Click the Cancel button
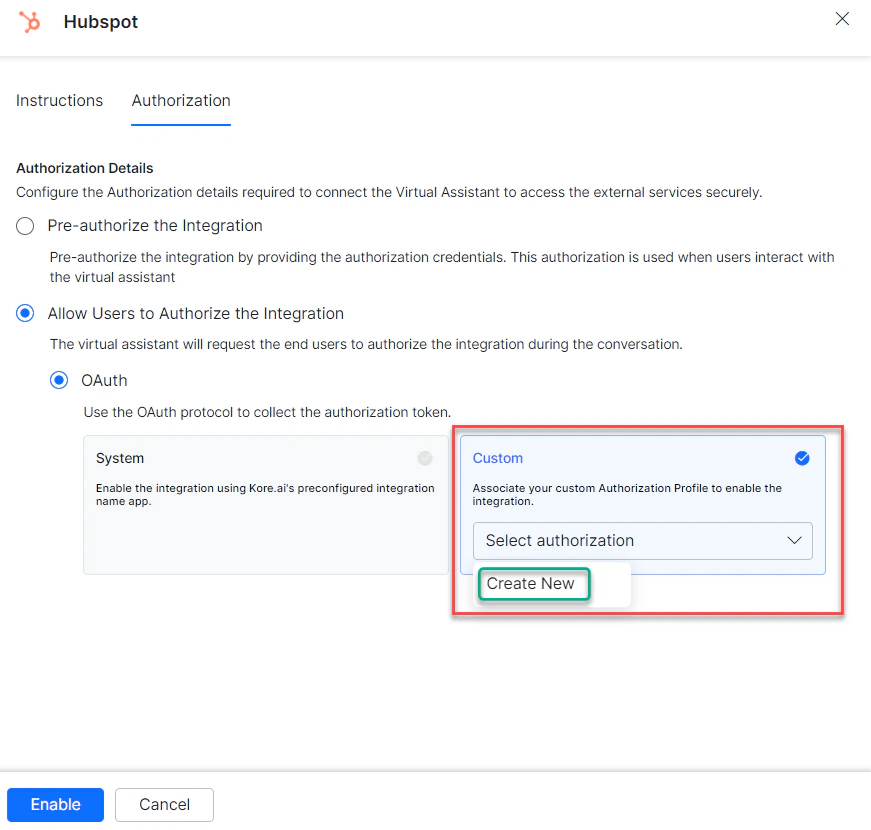Image resolution: width=871 pixels, height=830 pixels. tap(164, 804)
